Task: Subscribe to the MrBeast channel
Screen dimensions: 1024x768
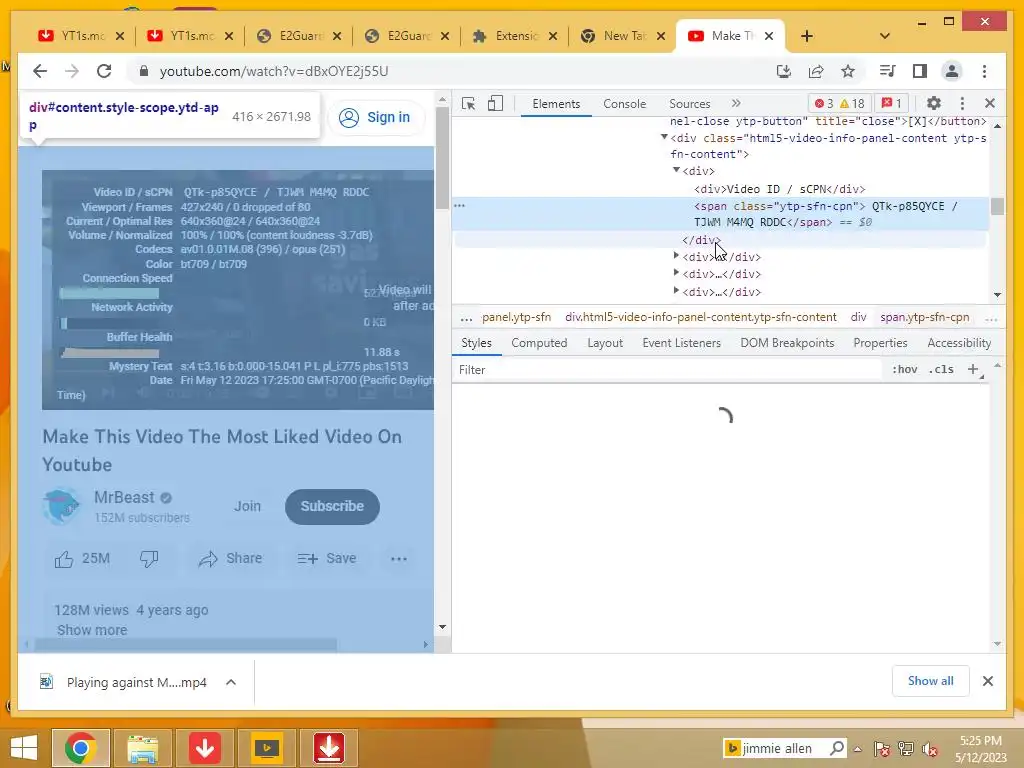Action: (x=332, y=506)
